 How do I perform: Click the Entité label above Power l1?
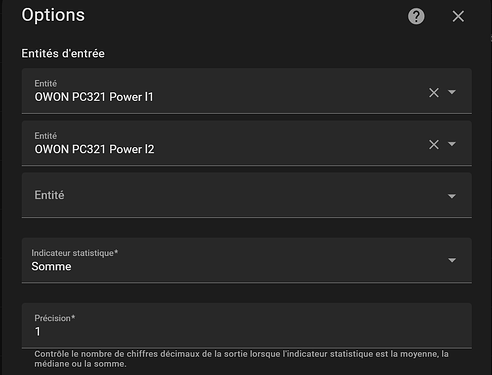click(46, 83)
